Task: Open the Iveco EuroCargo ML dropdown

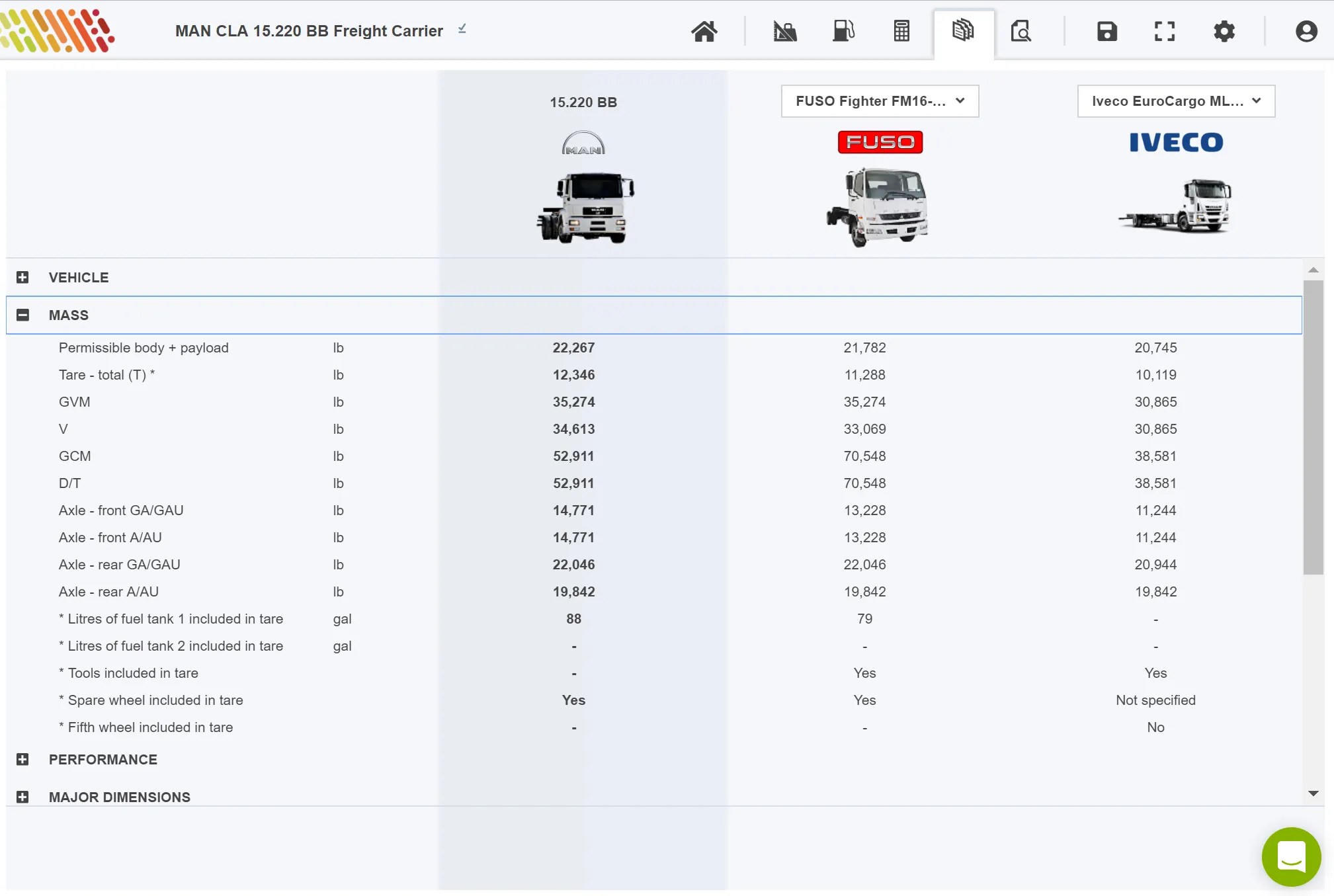Action: coord(1175,101)
